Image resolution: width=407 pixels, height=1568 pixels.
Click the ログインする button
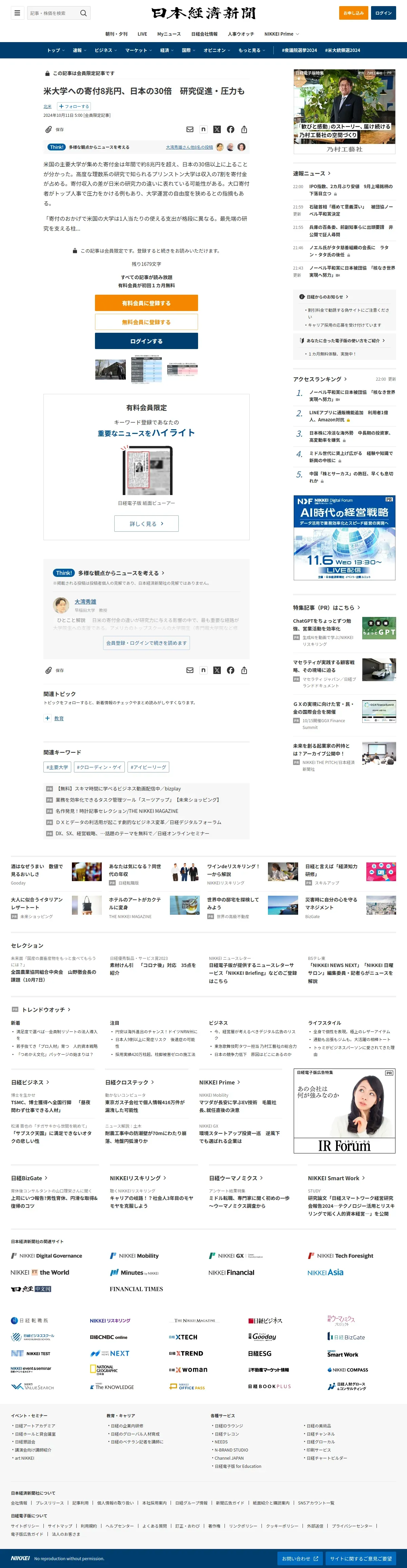click(x=147, y=341)
